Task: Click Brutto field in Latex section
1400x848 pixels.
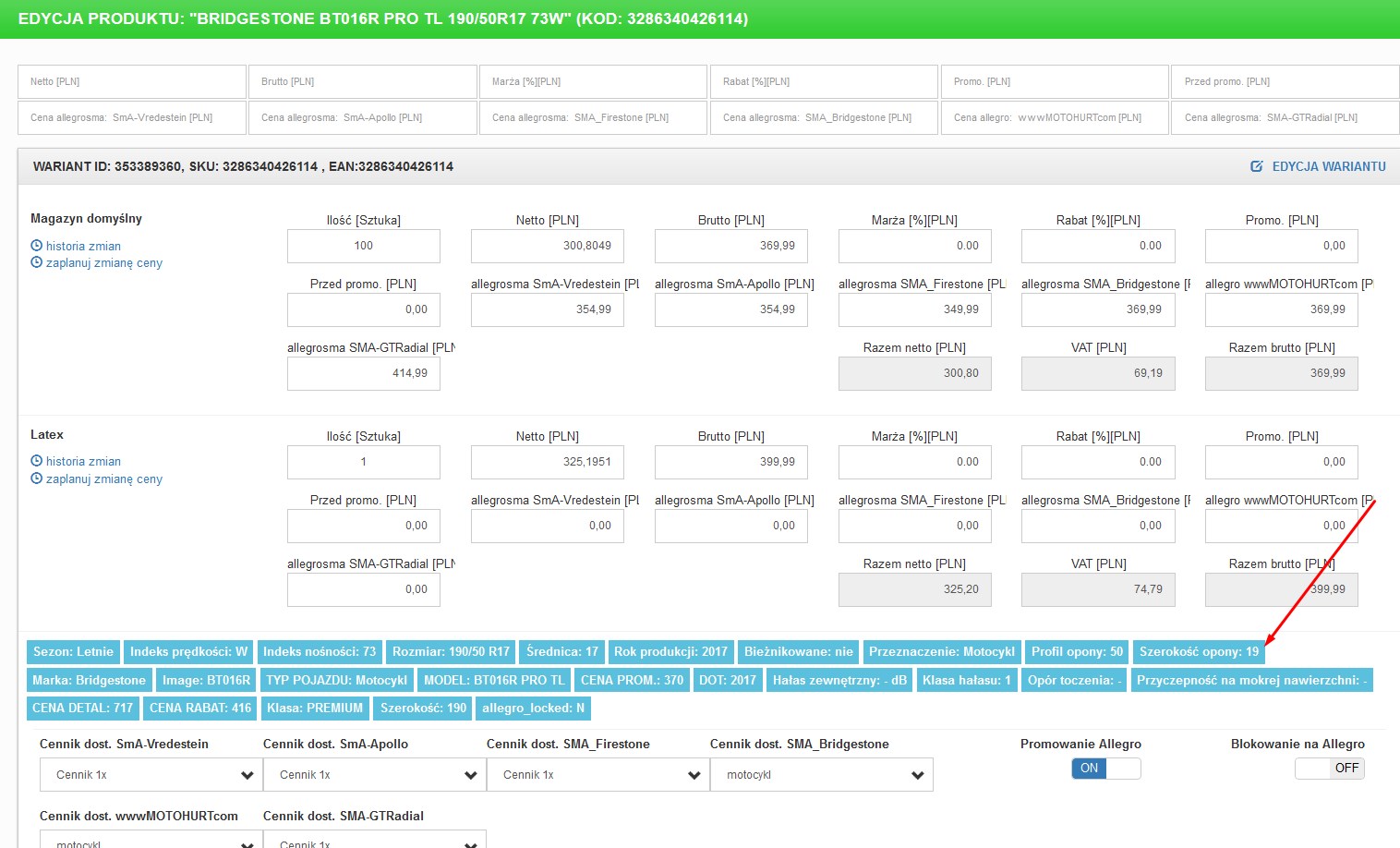Action: pyautogui.click(x=730, y=462)
